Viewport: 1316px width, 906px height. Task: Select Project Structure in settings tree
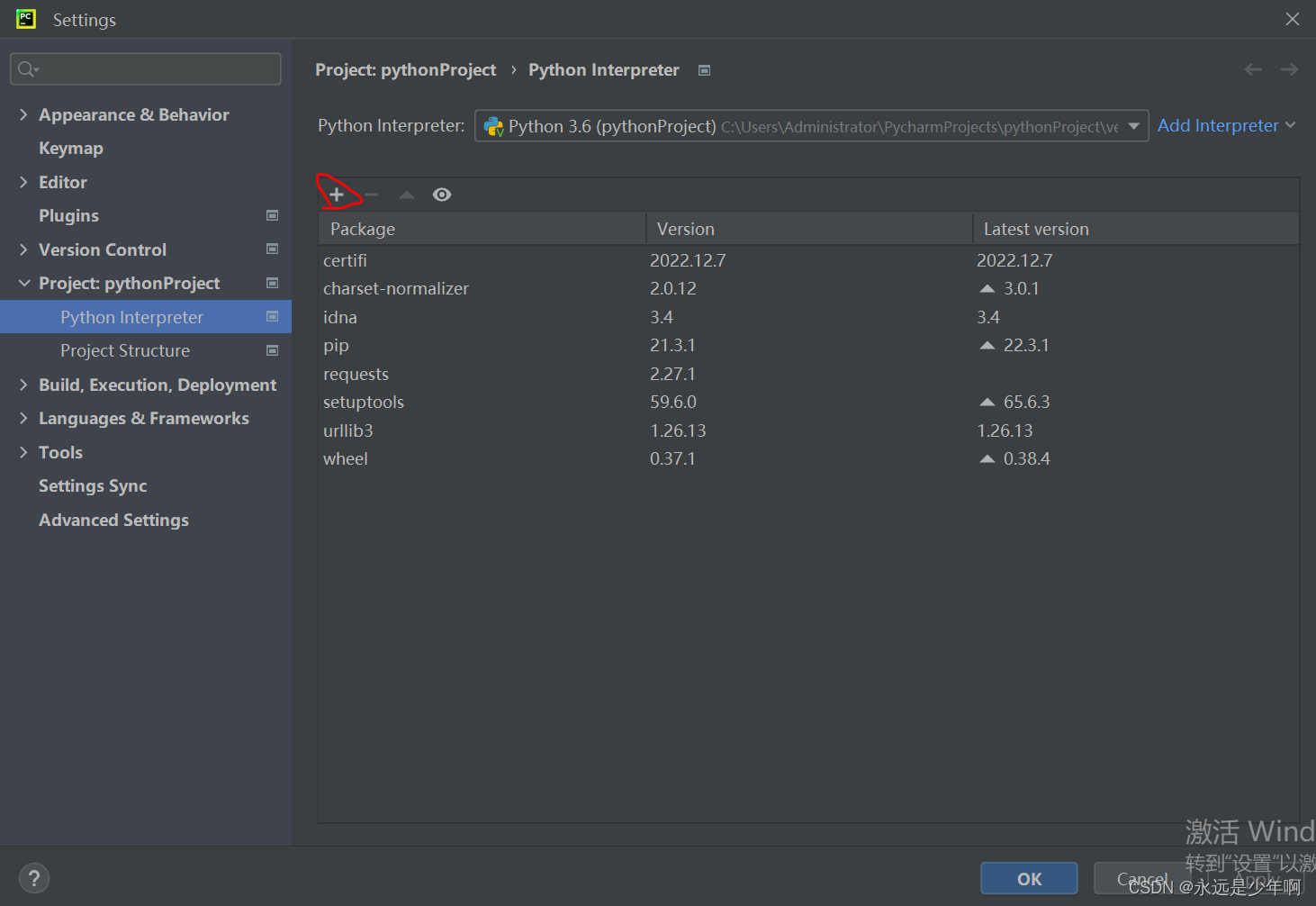click(x=146, y=350)
